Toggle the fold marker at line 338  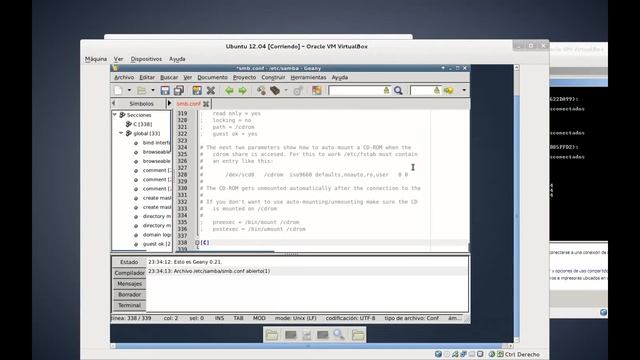pyautogui.click(x=197, y=242)
